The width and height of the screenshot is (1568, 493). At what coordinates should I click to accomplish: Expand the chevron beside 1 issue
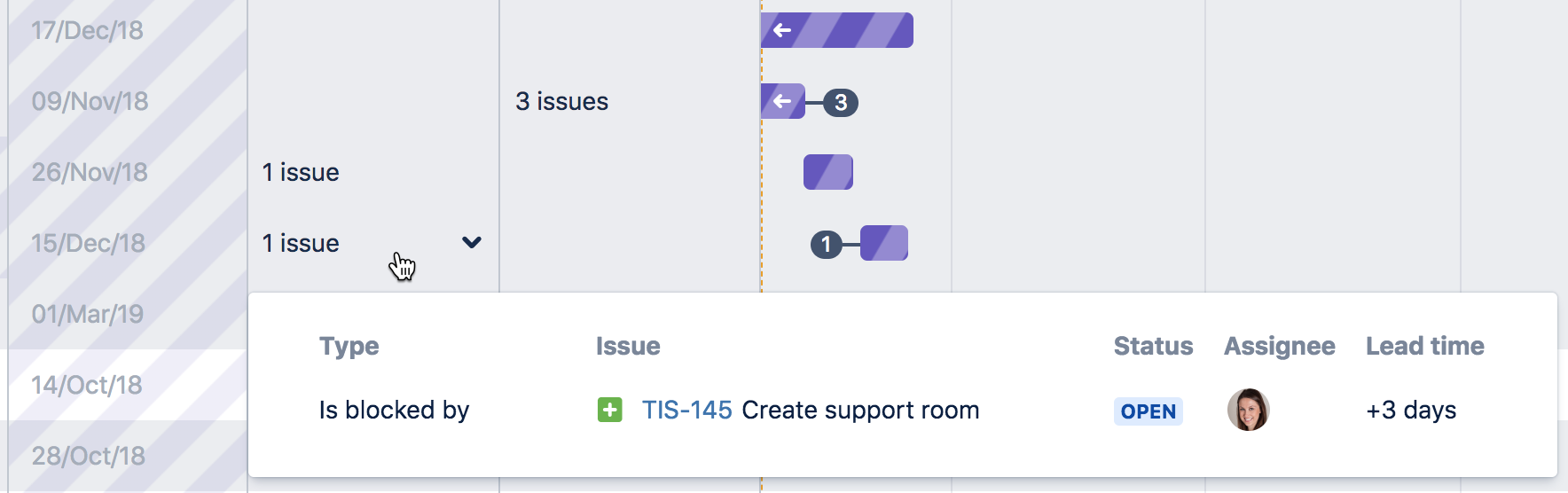coord(472,242)
